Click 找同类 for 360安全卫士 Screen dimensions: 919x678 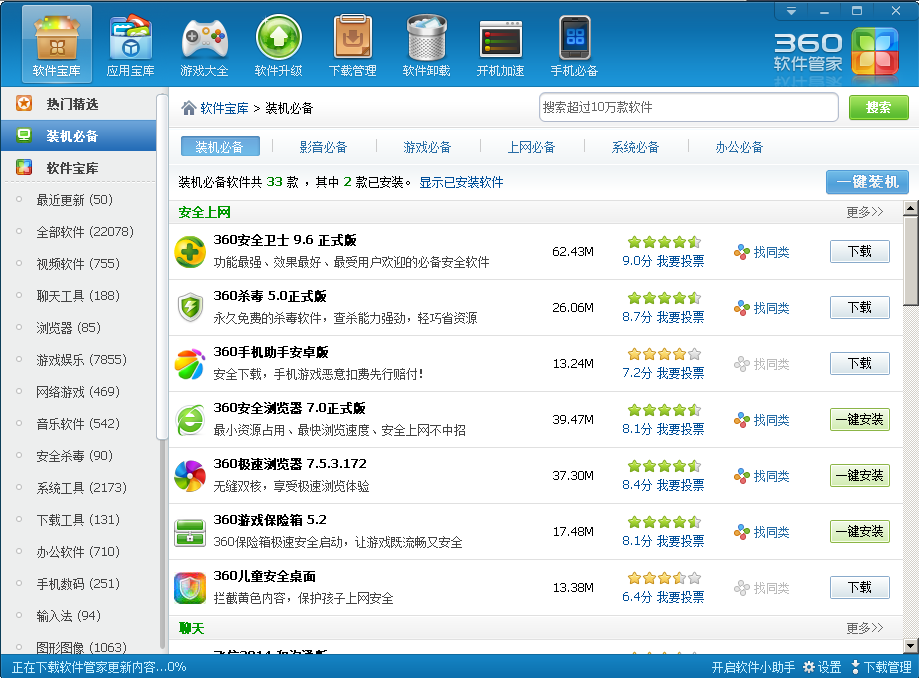(762, 252)
